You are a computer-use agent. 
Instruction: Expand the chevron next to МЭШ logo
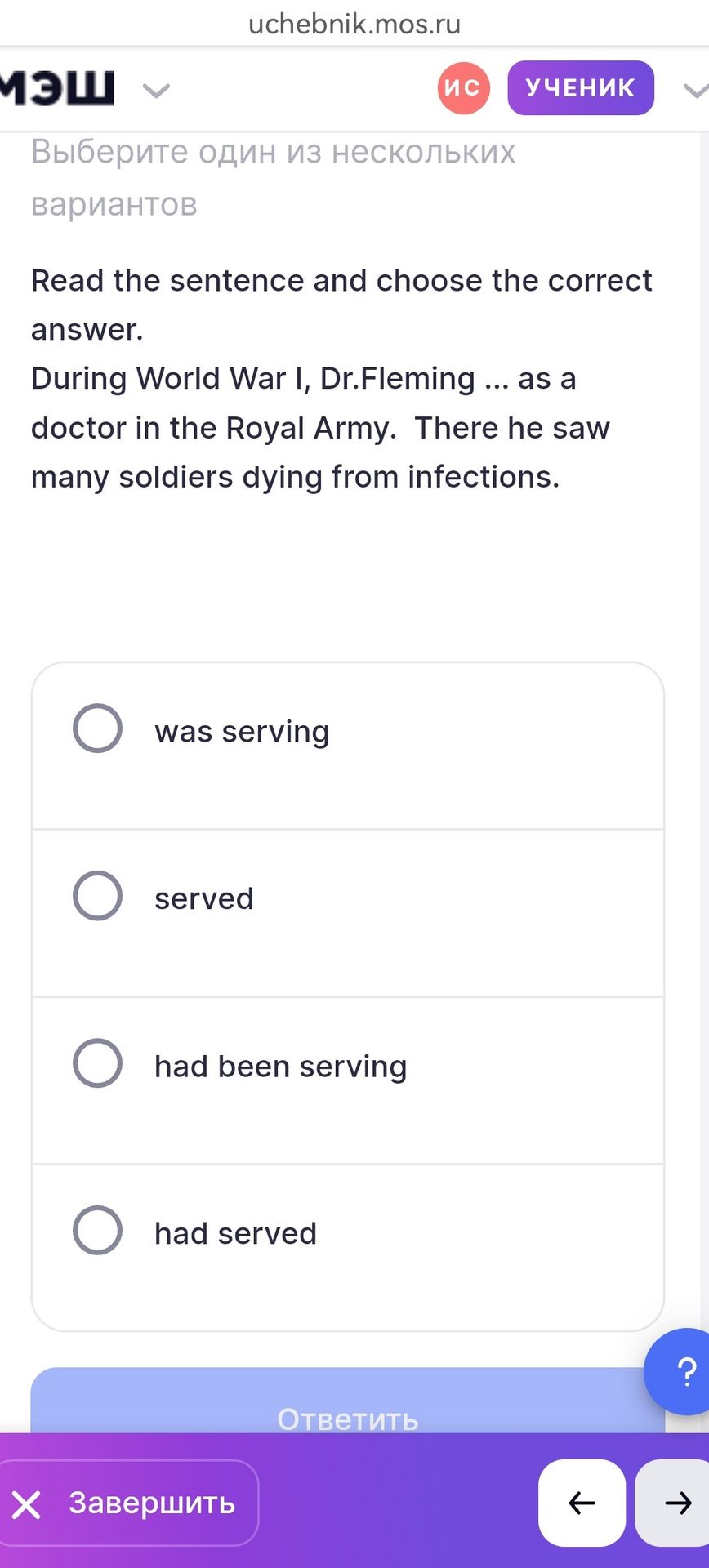point(156,90)
